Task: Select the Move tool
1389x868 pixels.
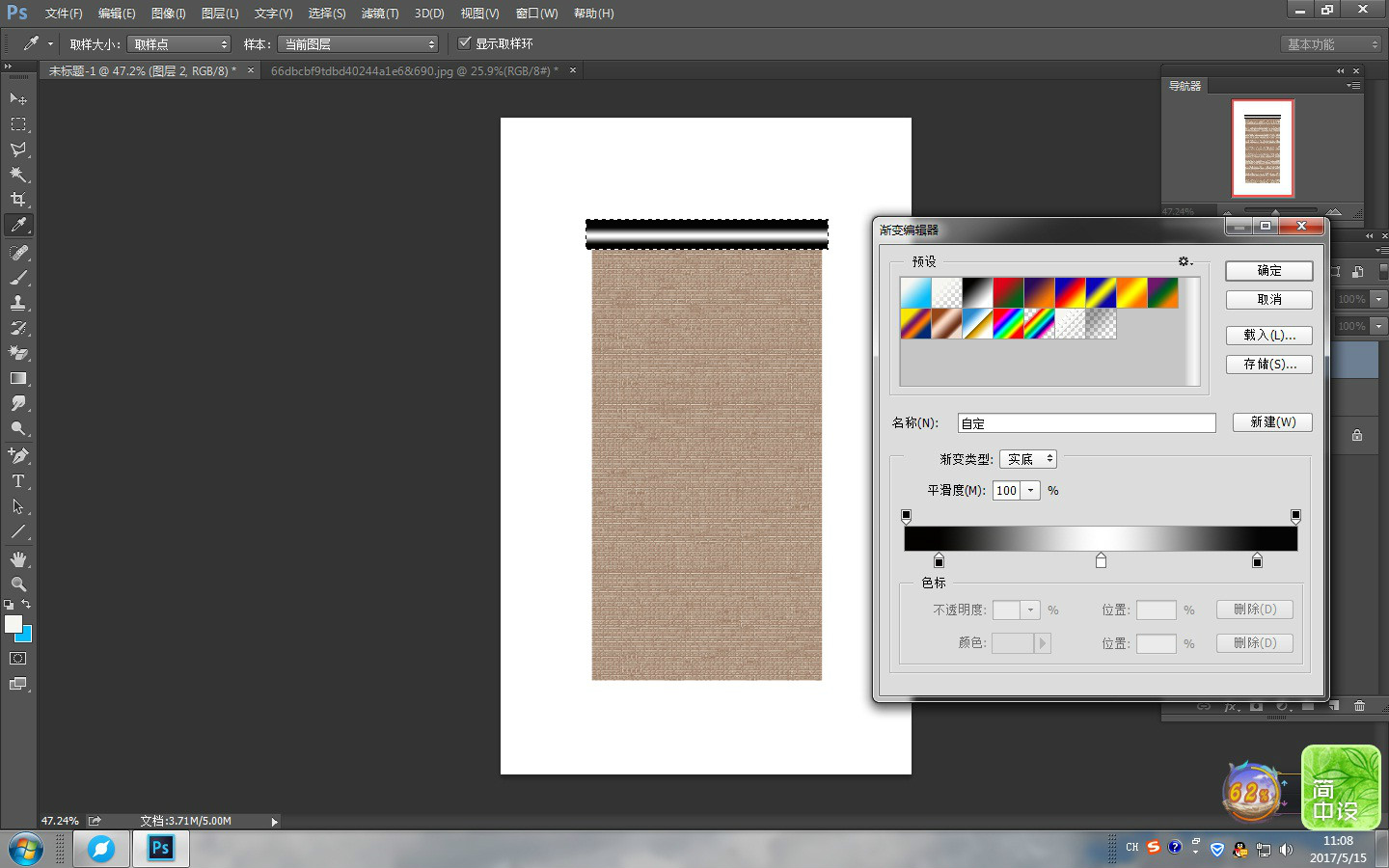Action: click(18, 99)
